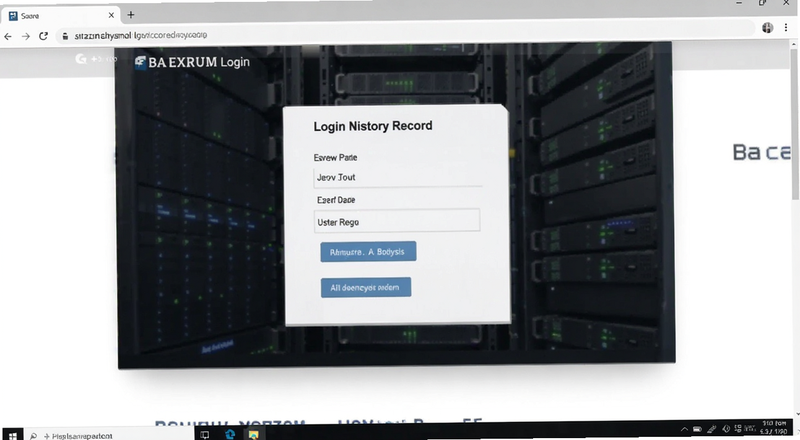Click the Esvew Pade label

click(x=335, y=157)
